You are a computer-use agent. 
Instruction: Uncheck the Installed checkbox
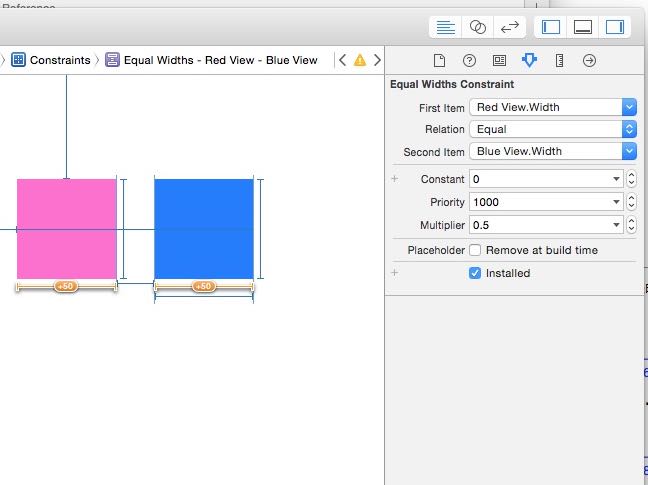[x=475, y=273]
